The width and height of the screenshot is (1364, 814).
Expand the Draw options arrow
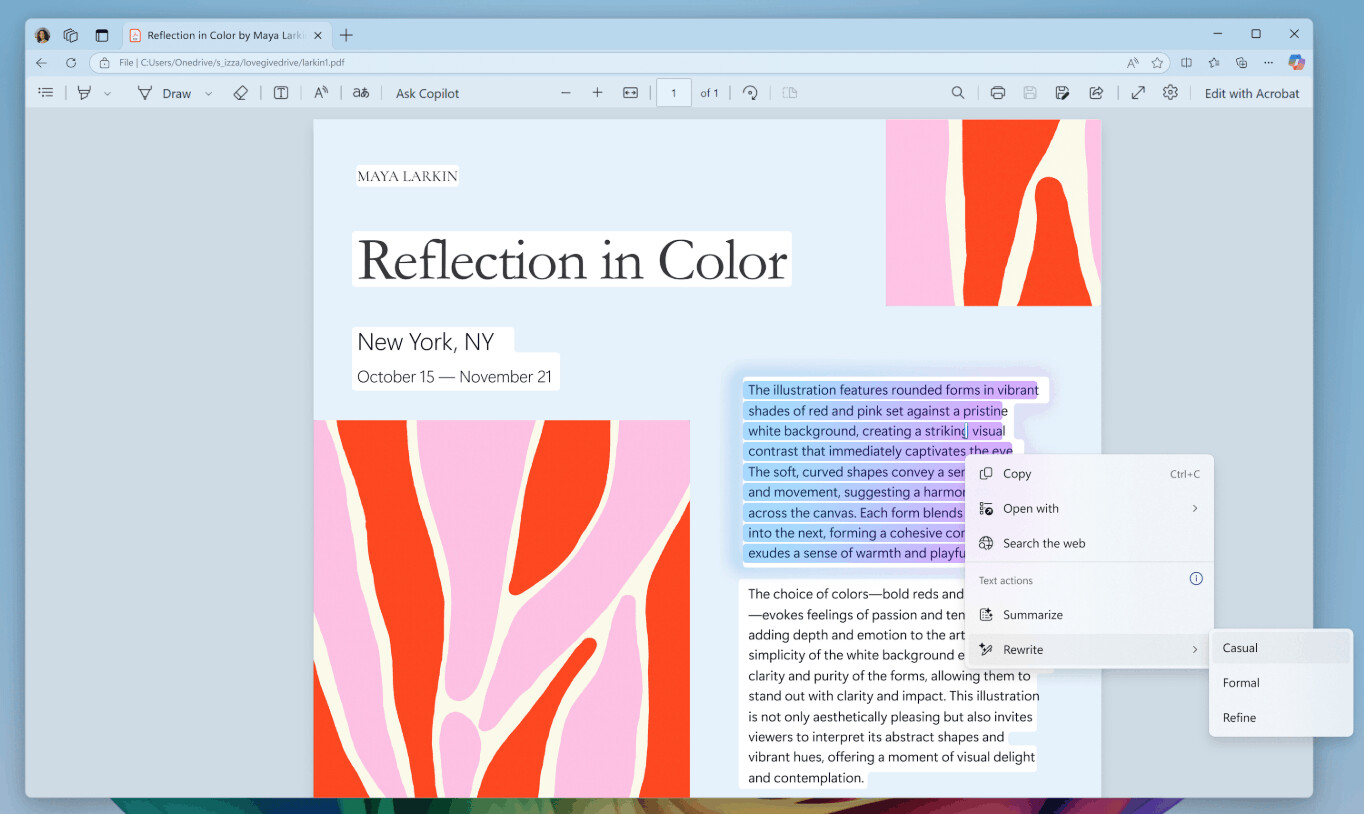[208, 93]
